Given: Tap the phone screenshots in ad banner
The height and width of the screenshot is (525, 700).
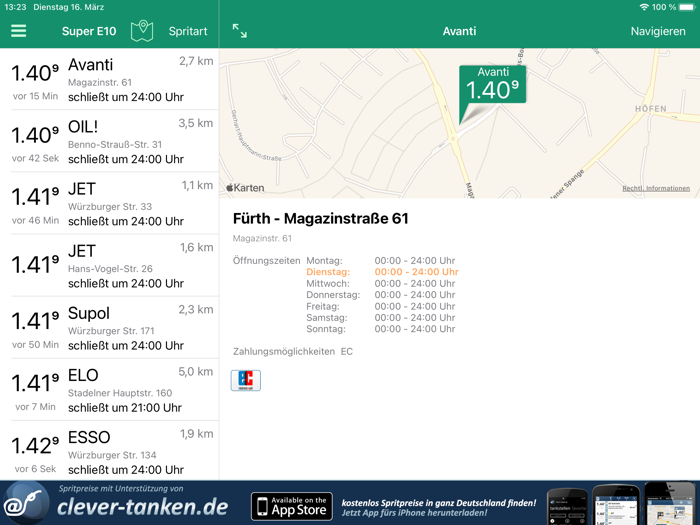Looking at the screenshot, I should coord(621,504).
